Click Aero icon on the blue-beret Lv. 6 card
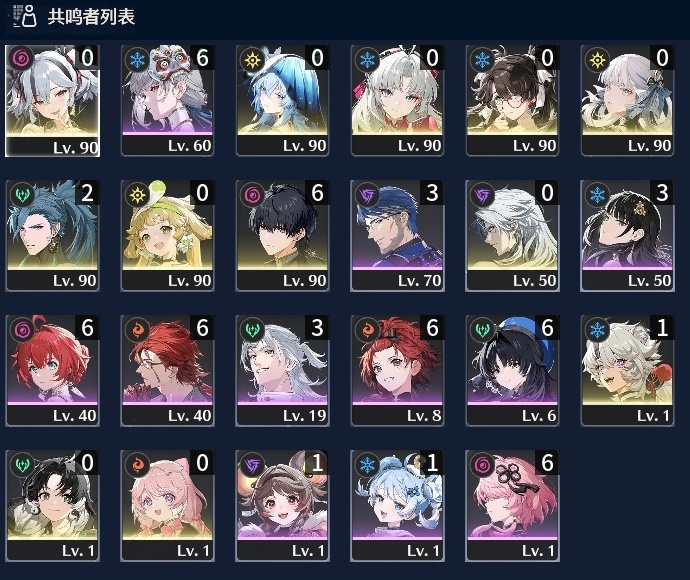Viewport: 690px width, 580px height. point(482,329)
